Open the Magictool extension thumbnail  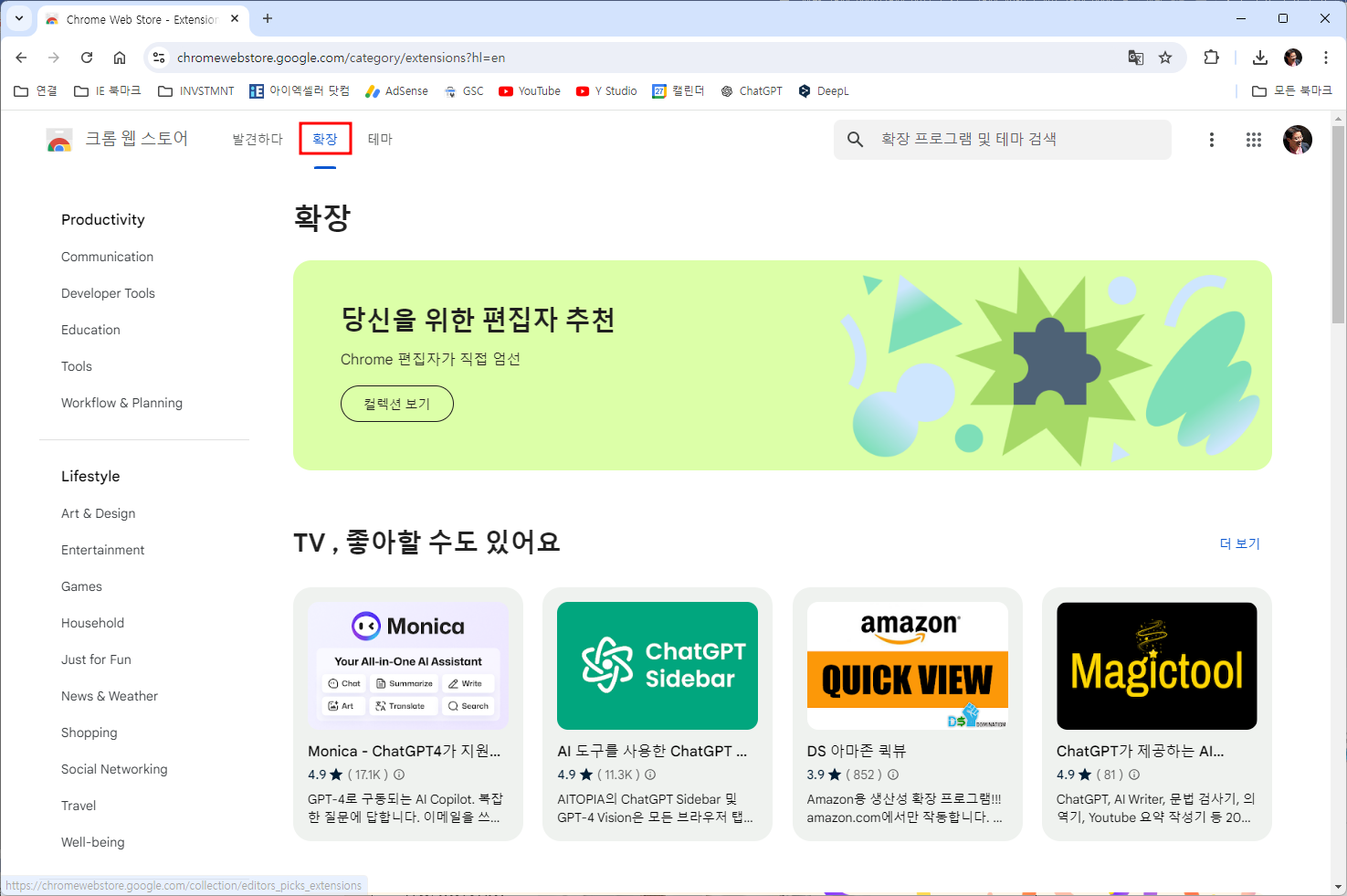point(1157,666)
